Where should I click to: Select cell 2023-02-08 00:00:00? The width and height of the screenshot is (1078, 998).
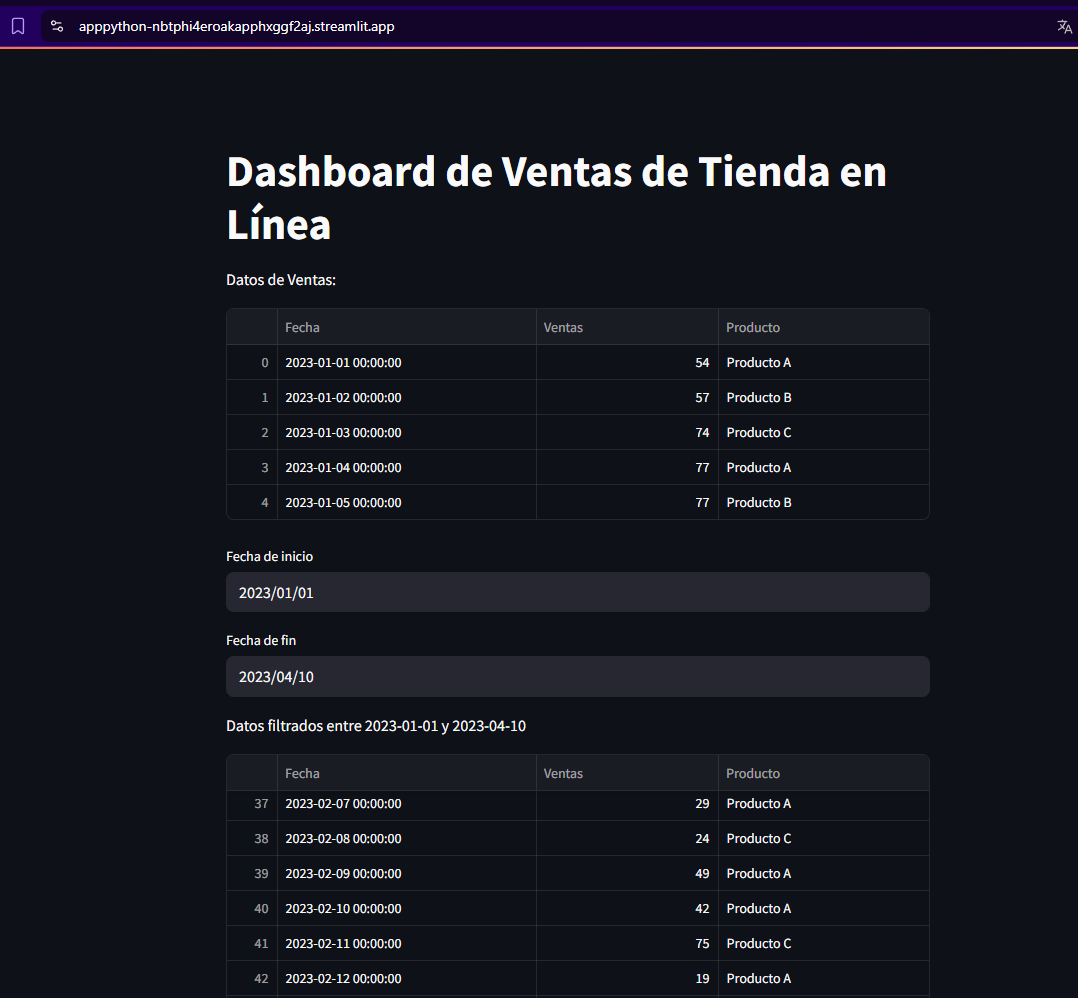406,839
